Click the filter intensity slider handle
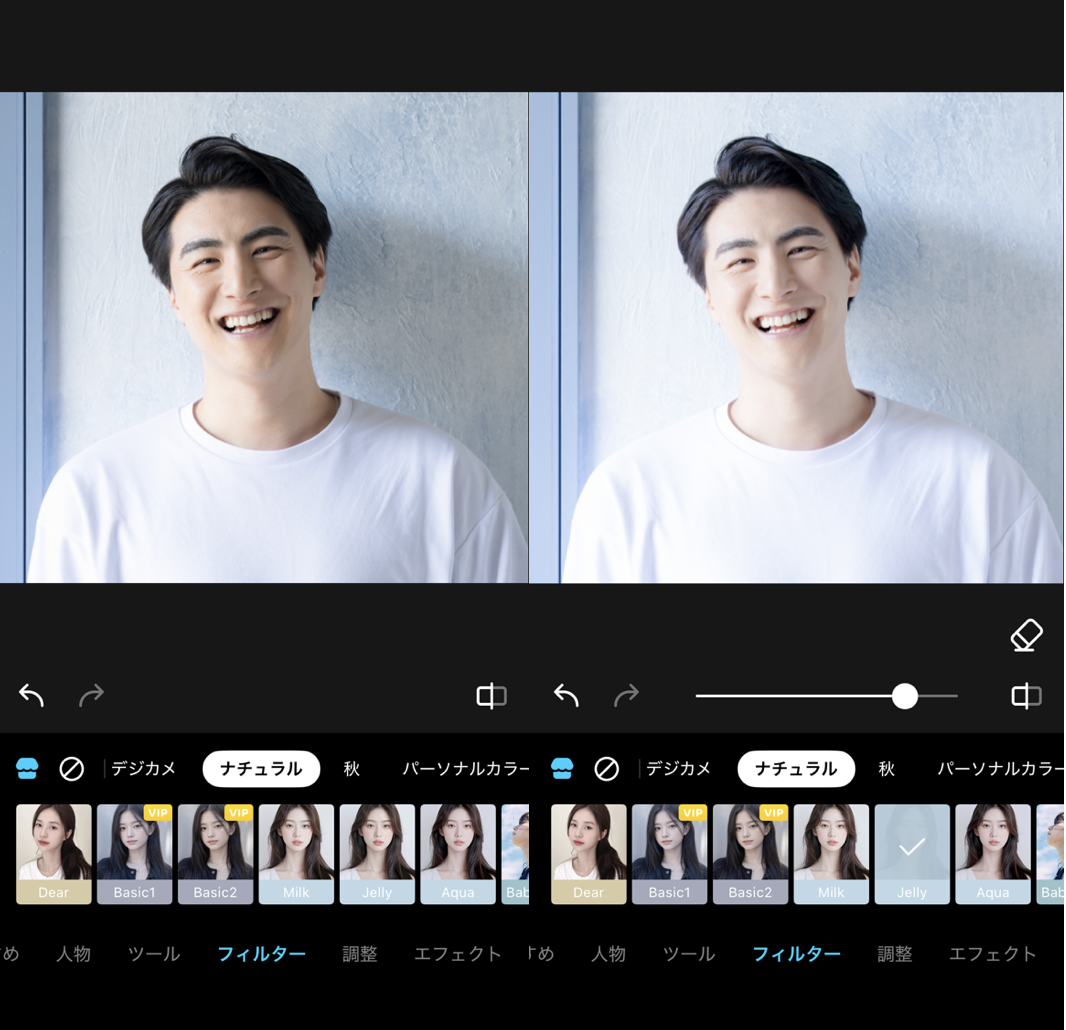Image resolution: width=1066 pixels, height=1030 pixels. pyautogui.click(x=904, y=696)
